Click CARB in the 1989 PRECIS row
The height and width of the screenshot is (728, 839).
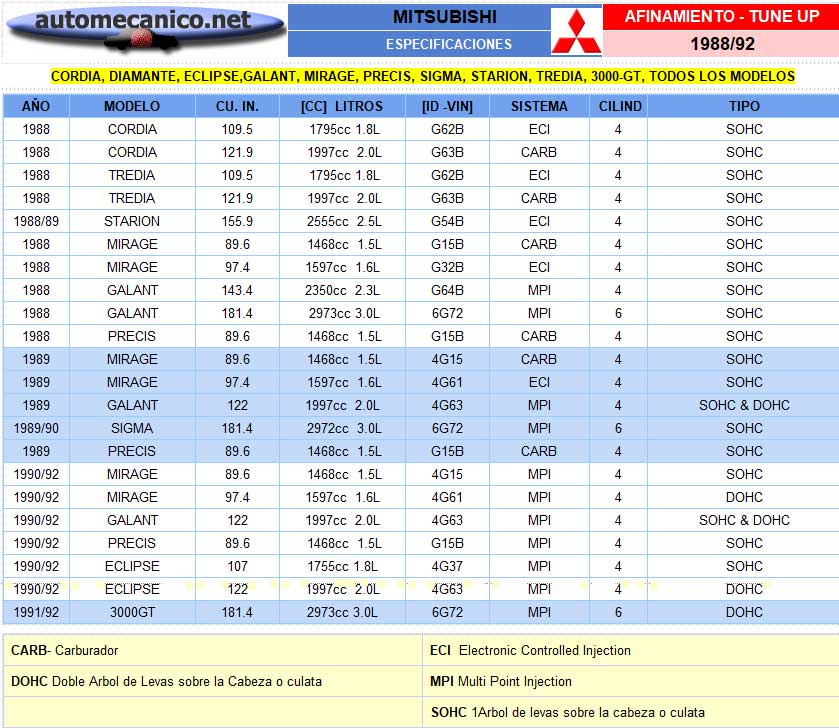(x=539, y=451)
